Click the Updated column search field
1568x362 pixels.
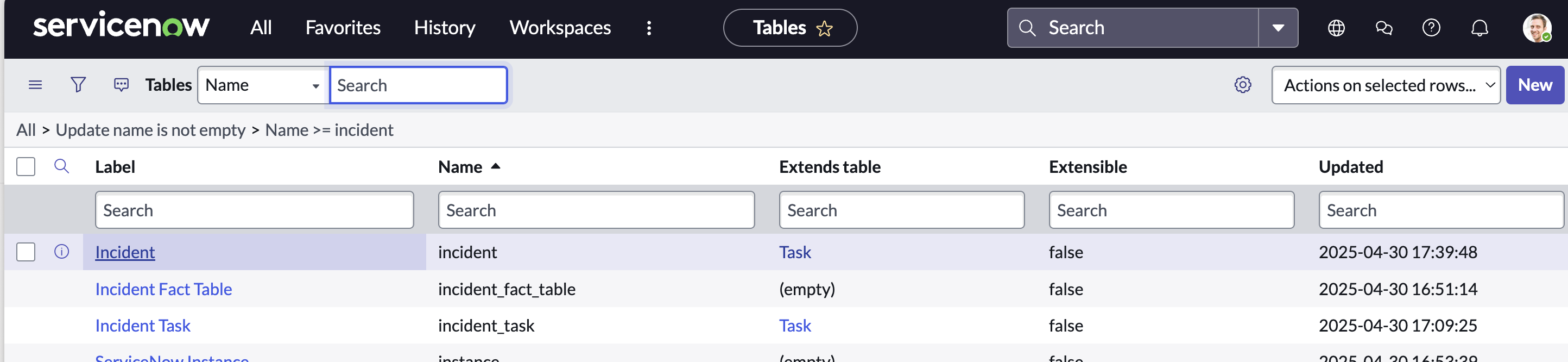coord(1441,210)
